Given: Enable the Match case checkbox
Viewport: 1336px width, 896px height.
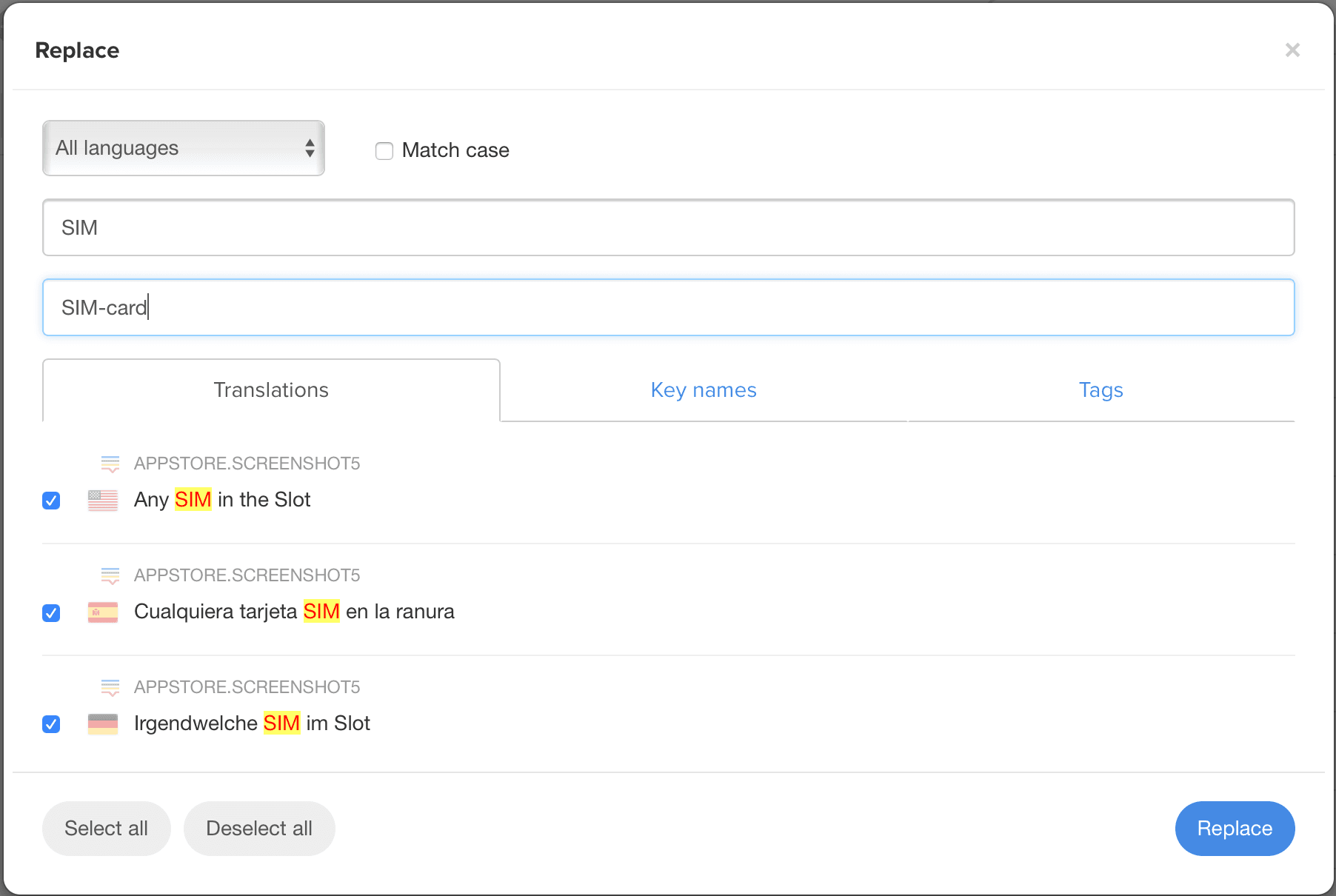Looking at the screenshot, I should point(384,151).
